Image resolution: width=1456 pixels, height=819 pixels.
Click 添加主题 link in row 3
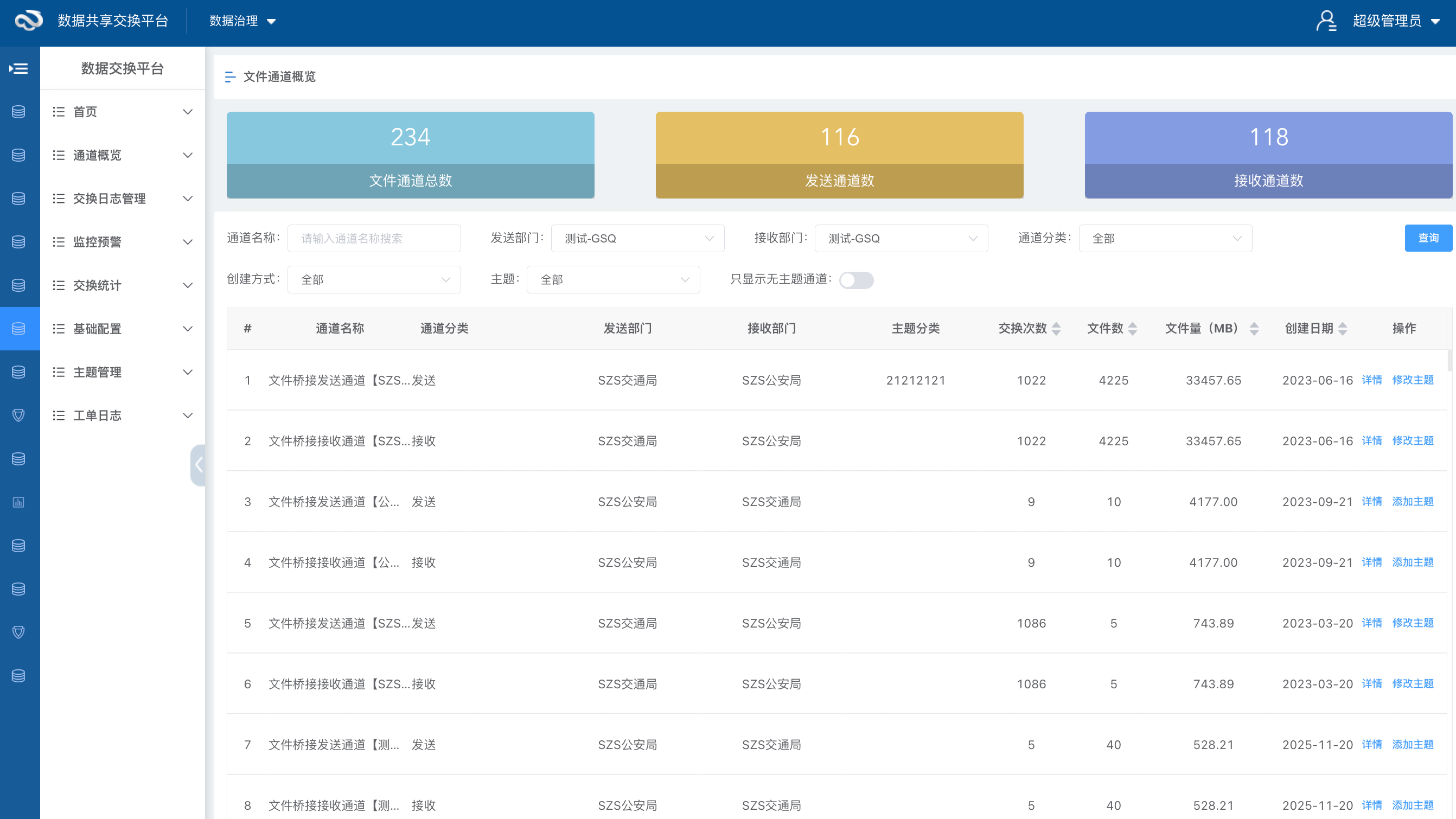pos(1413,501)
